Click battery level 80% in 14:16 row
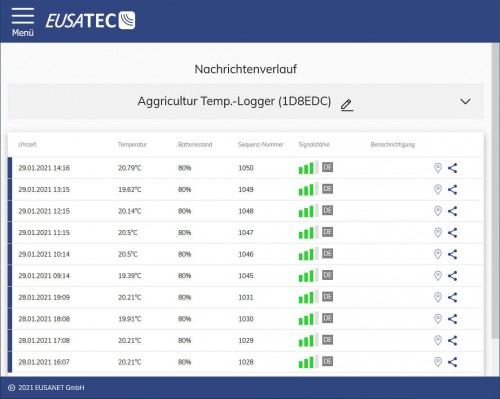The width and height of the screenshot is (500, 399). (185, 168)
